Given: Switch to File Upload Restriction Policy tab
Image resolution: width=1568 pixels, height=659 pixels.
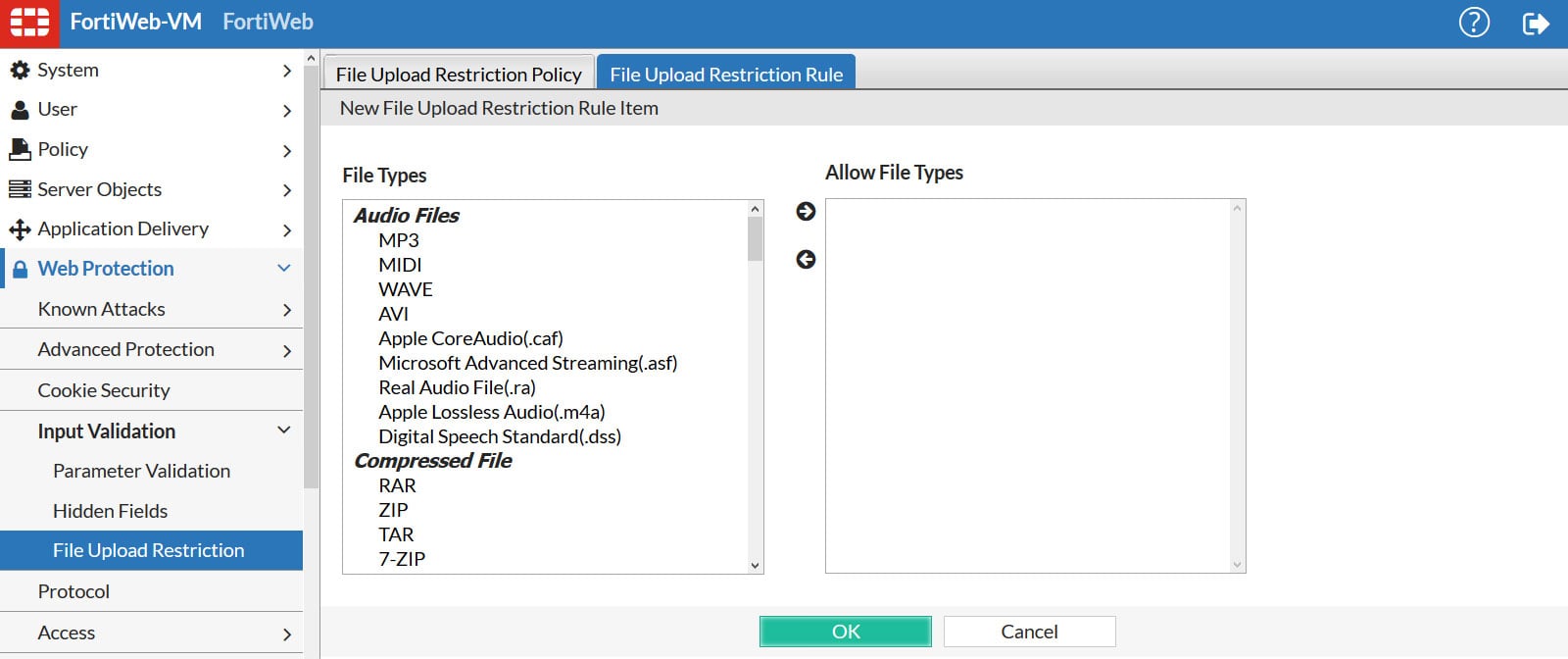Looking at the screenshot, I should (x=459, y=74).
